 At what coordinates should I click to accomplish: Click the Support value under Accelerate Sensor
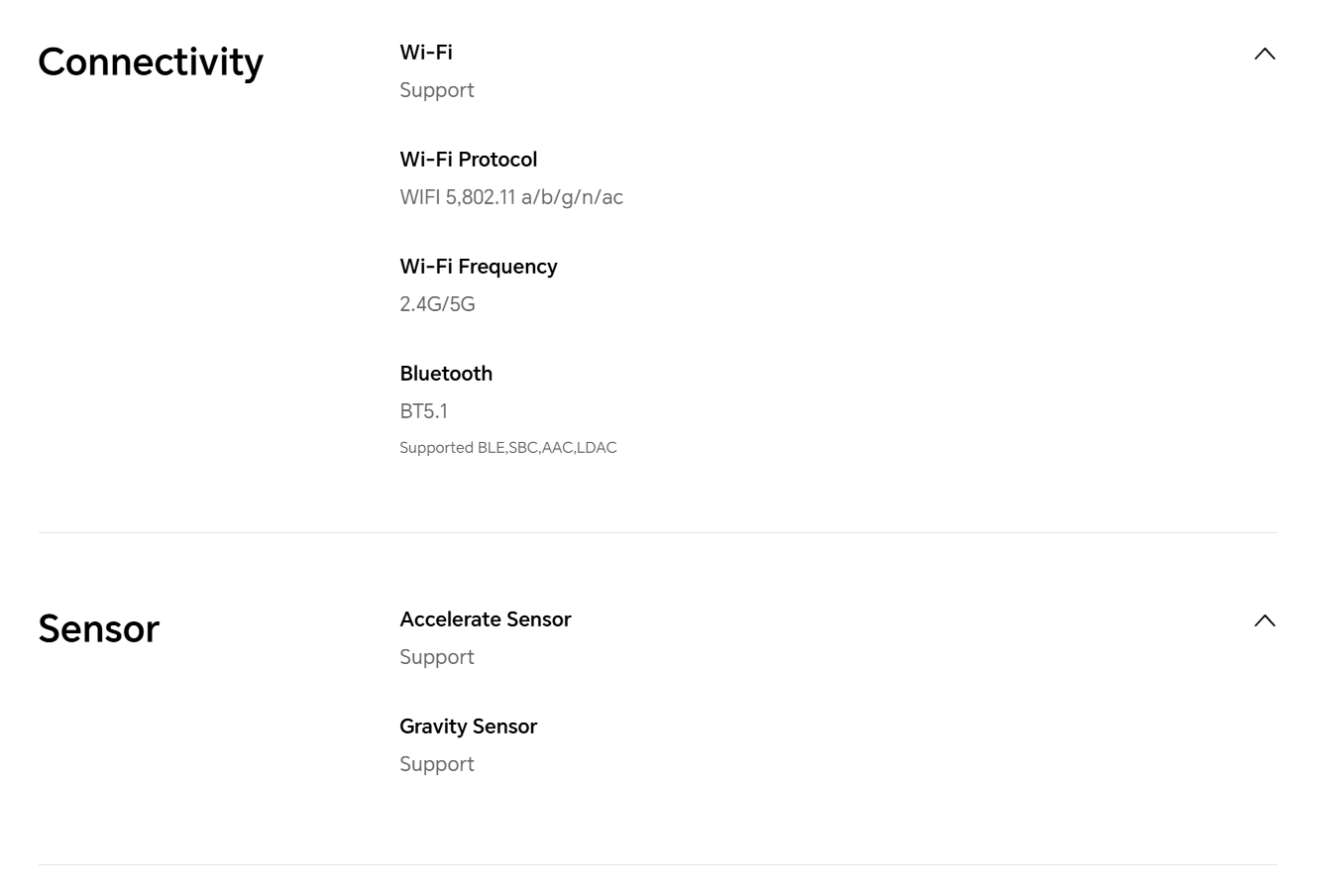(x=437, y=657)
